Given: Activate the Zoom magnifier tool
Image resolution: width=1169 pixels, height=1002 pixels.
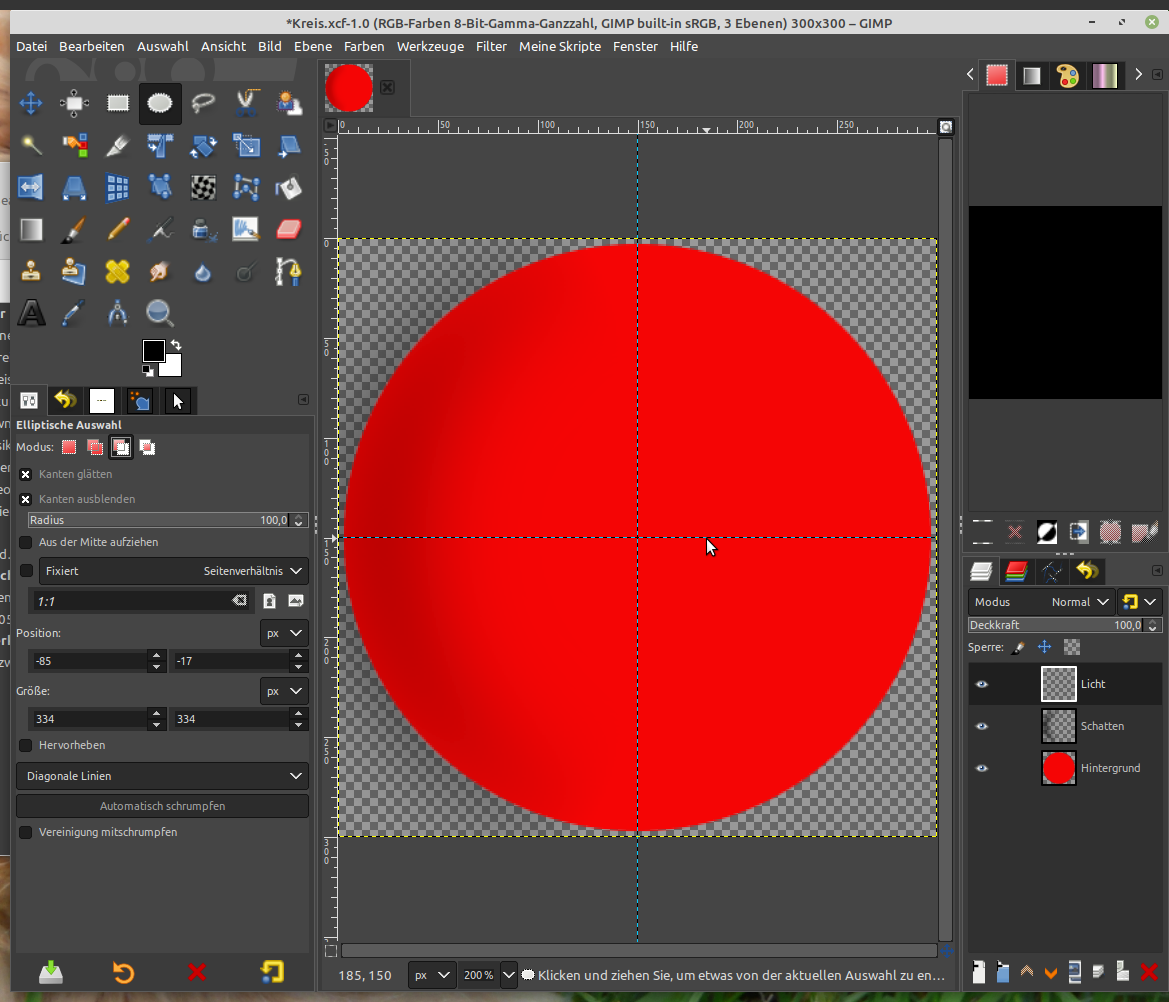Looking at the screenshot, I should [x=160, y=313].
